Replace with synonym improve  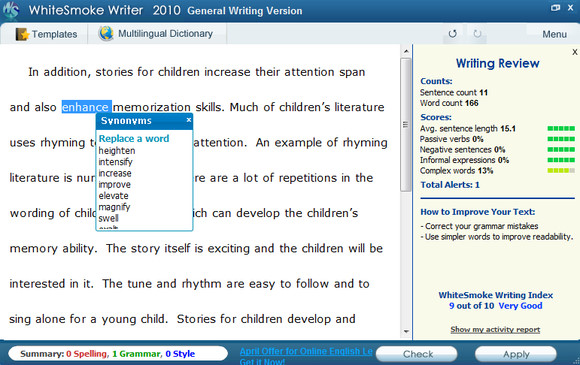click(114, 184)
